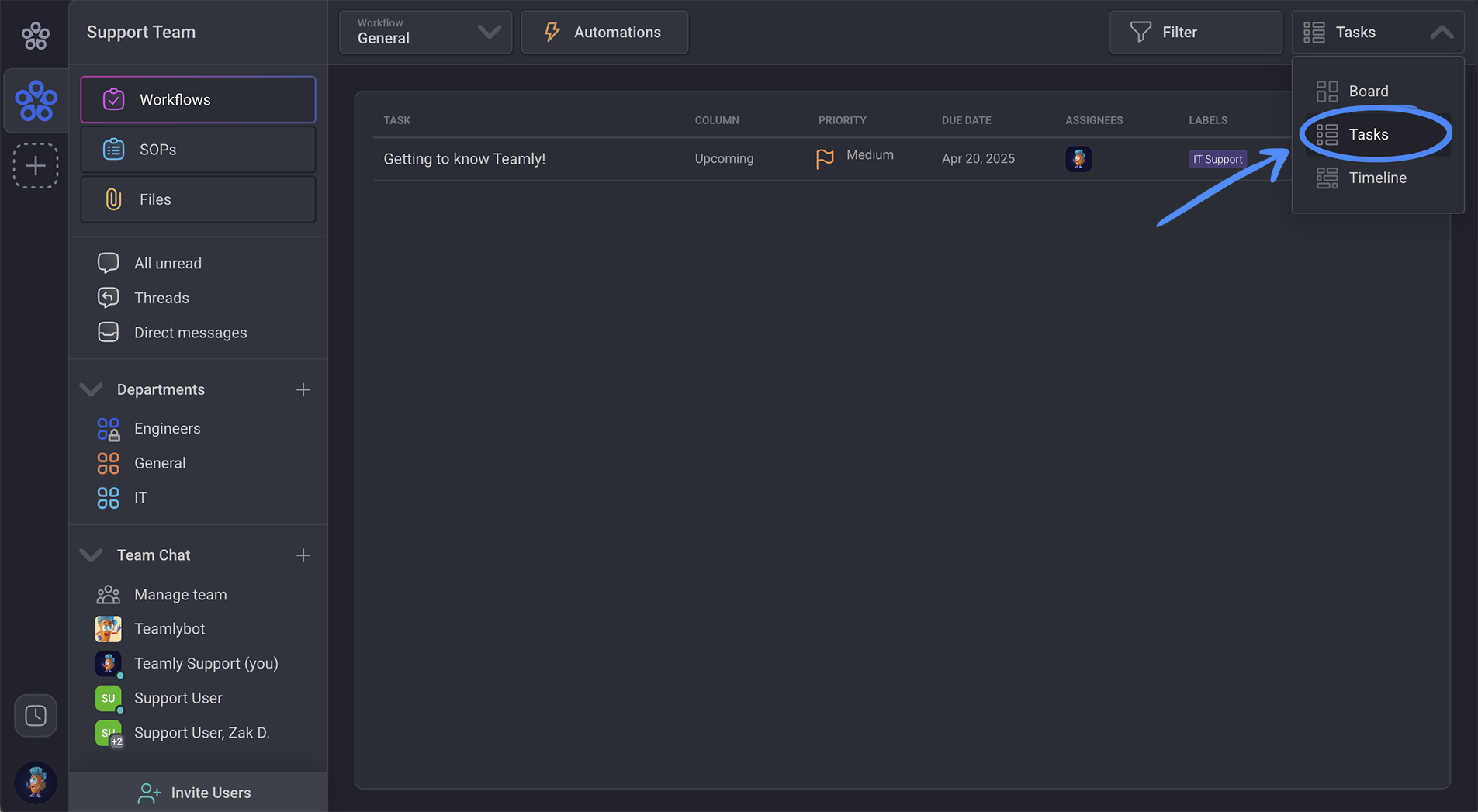The height and width of the screenshot is (812, 1478).
Task: Click the ASSIGNEES column header
Action: click(x=1094, y=120)
